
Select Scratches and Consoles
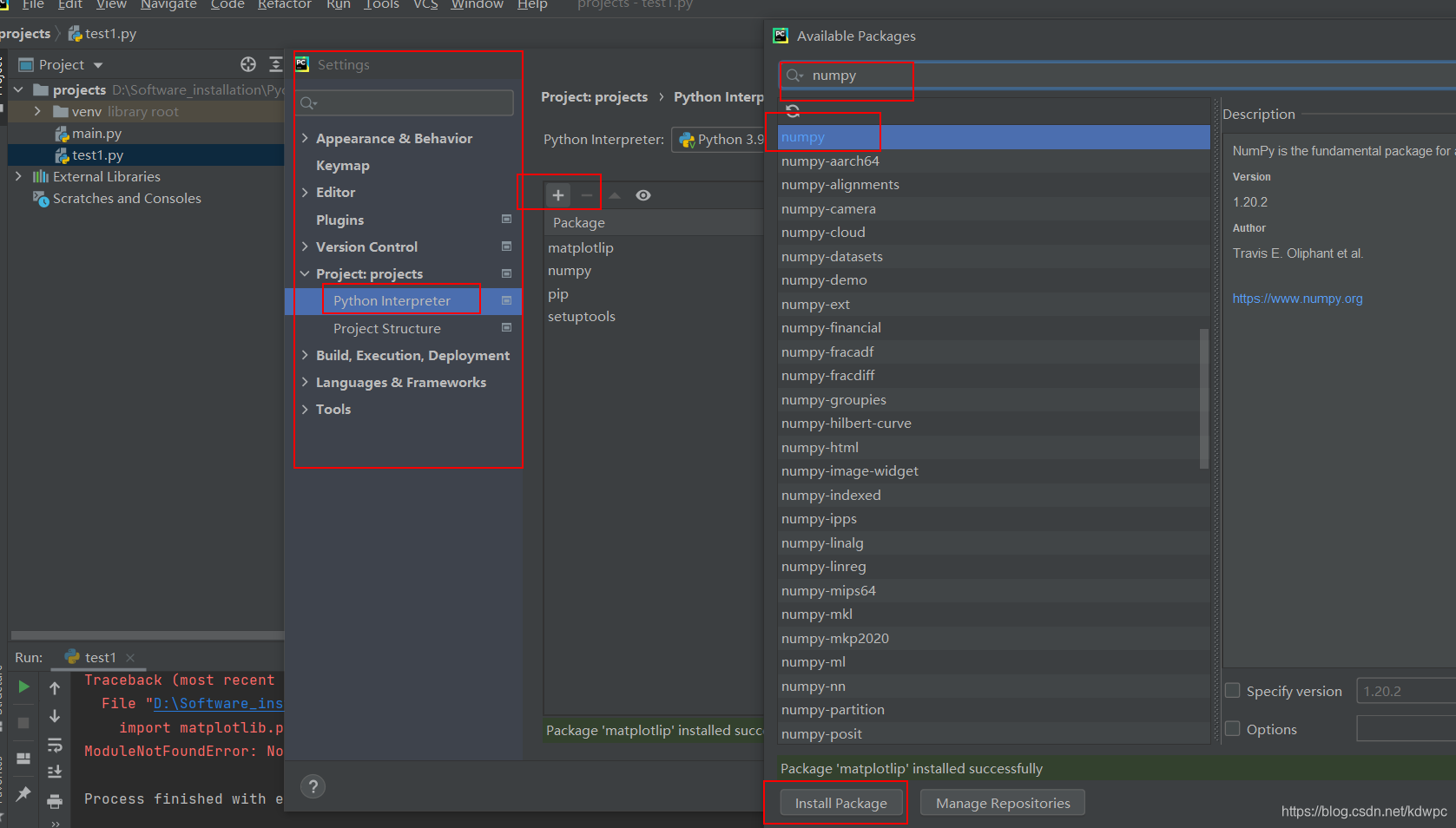click(x=127, y=198)
